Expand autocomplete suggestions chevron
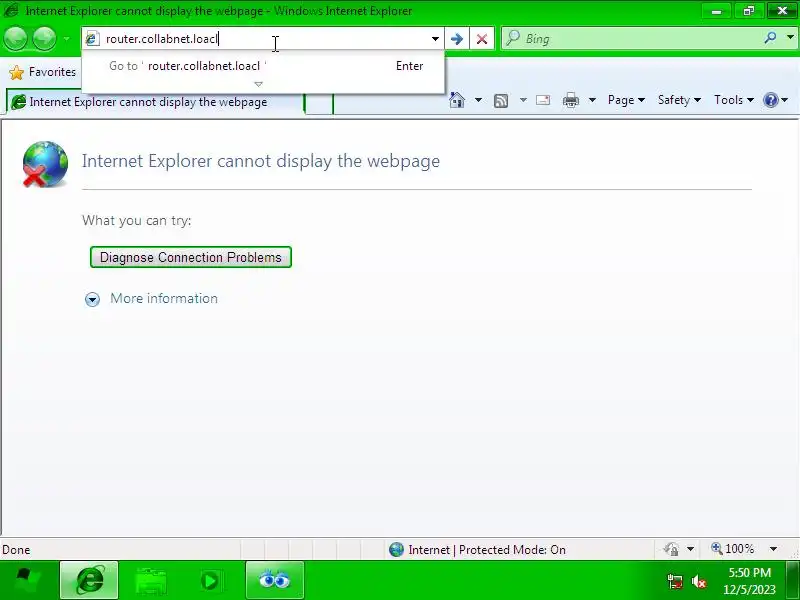The height and width of the screenshot is (600, 800). click(x=259, y=84)
